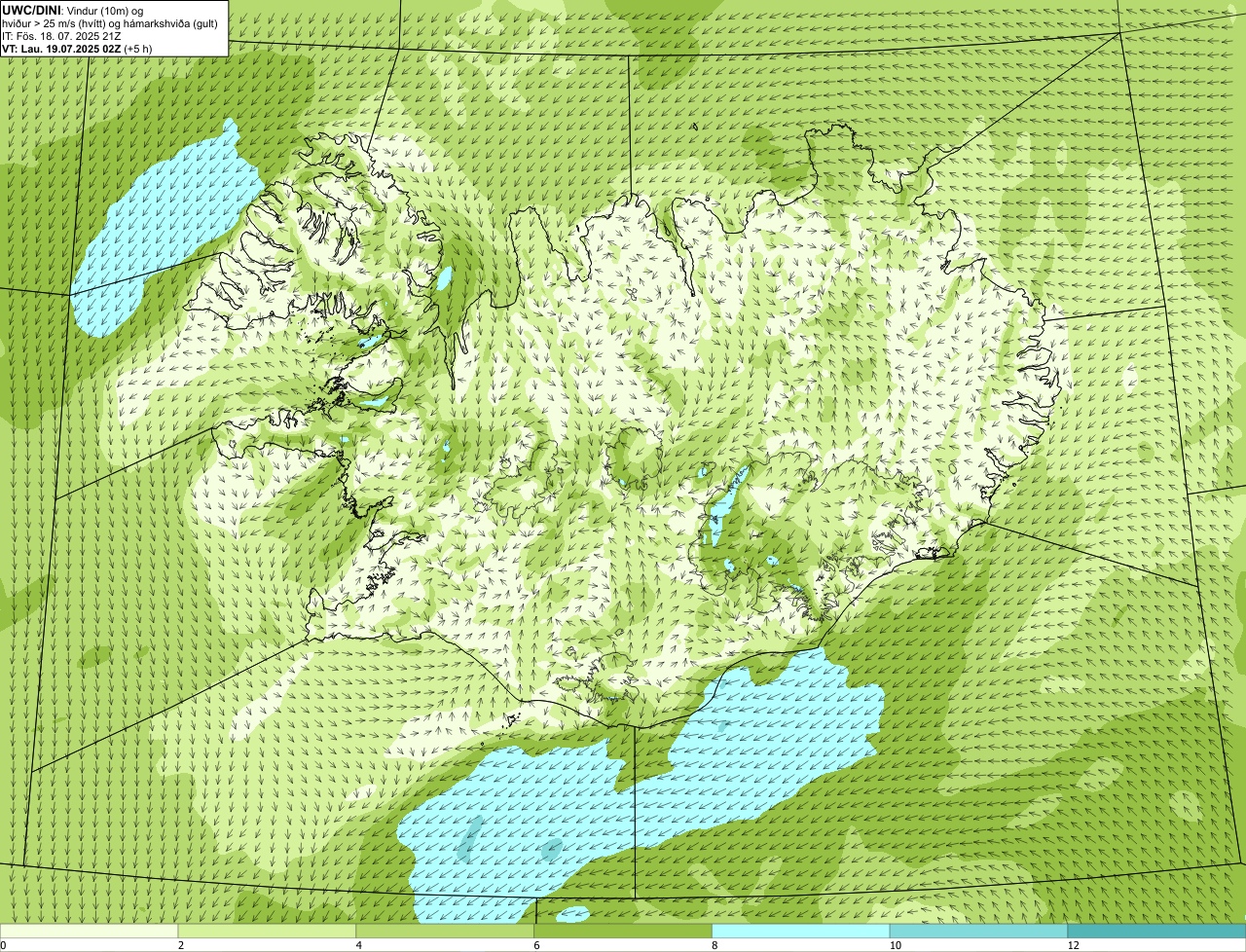Screen dimensions: 1246x952
Task: Select the 10–12 m/s turquoise colorbar swatch
Action: point(978,932)
